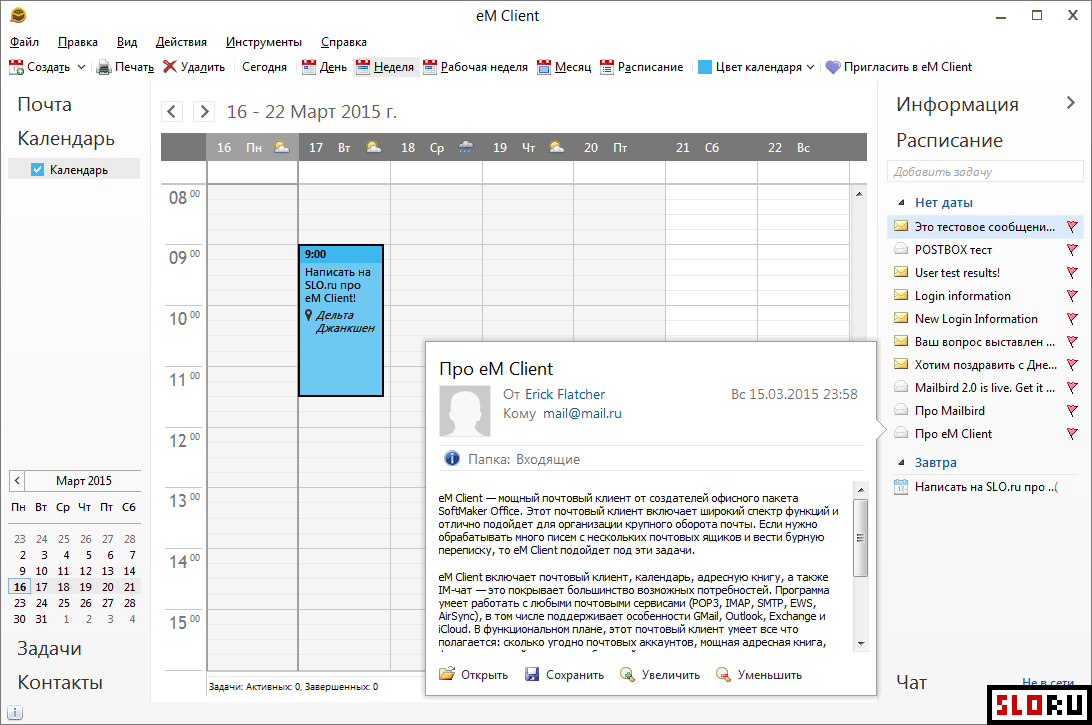This screenshot has width=1092, height=725.
Task: Click Увеличить zoom in button
Action: (660, 675)
